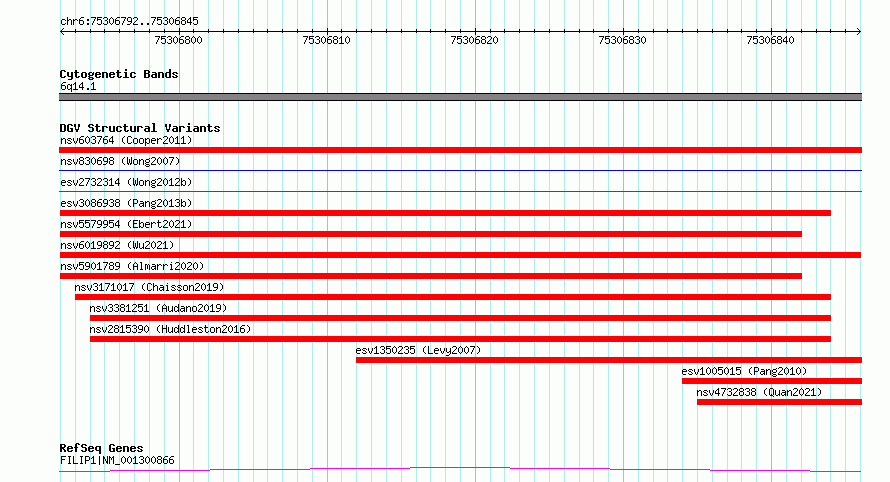Click the left arrow of the ruler

click(62, 31)
